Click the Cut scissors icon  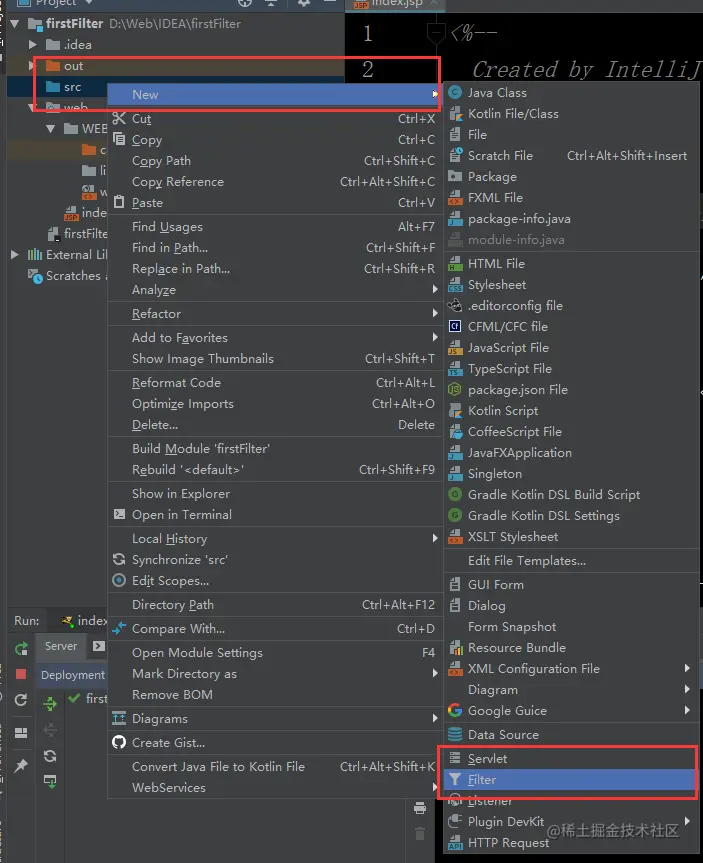click(119, 118)
